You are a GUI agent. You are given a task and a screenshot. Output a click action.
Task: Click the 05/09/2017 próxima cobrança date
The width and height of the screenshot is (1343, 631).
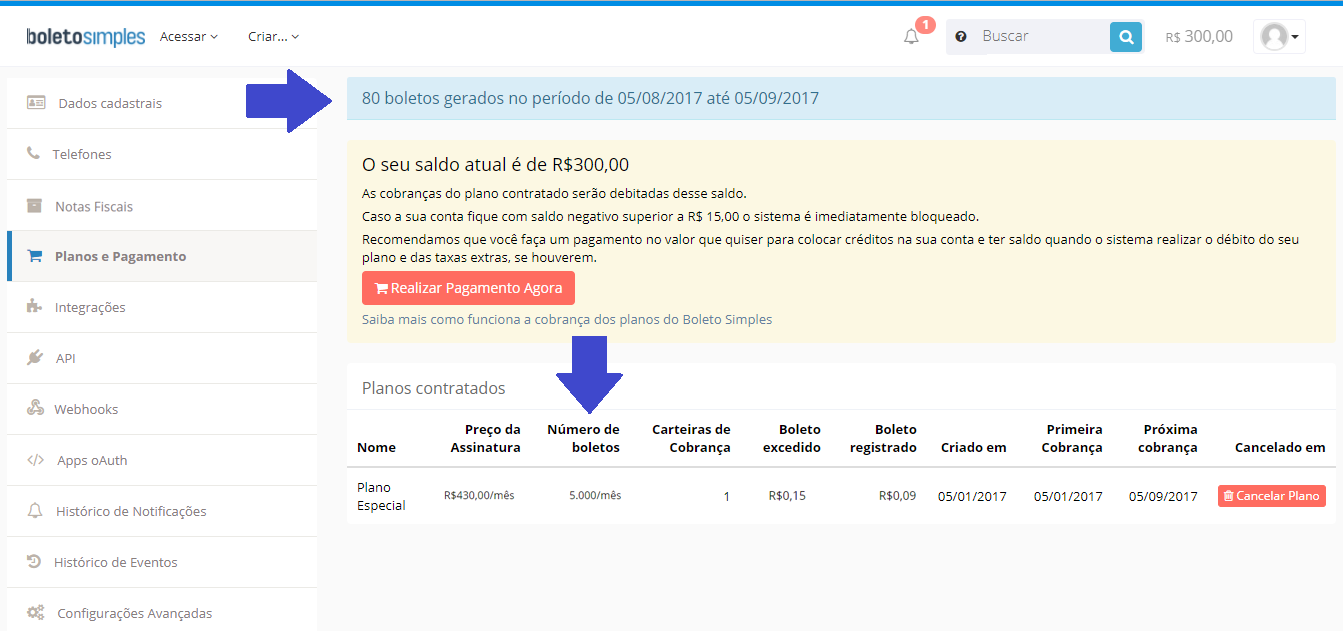[x=1163, y=496]
